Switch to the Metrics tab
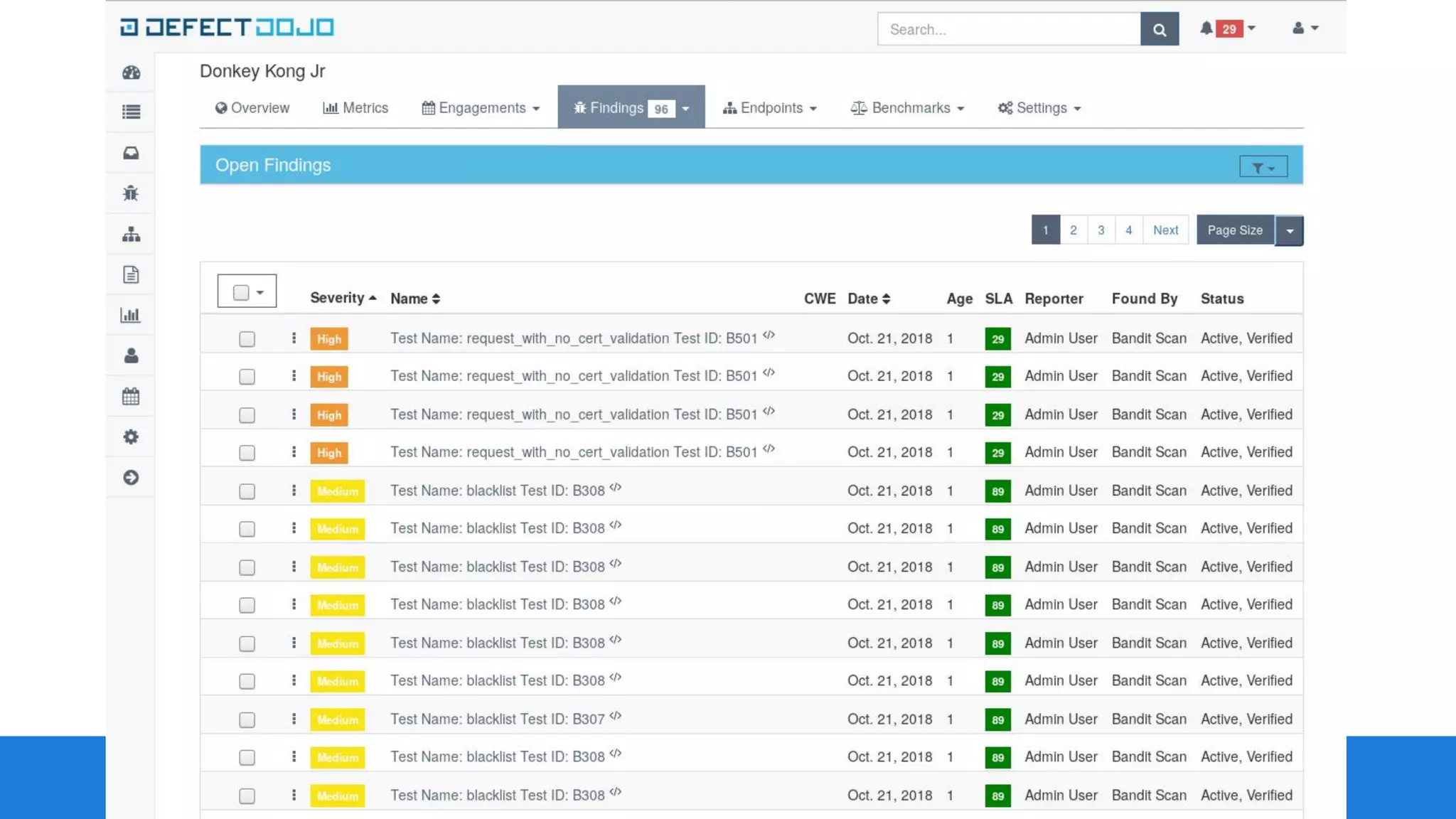The height and width of the screenshot is (819, 1456). click(355, 108)
